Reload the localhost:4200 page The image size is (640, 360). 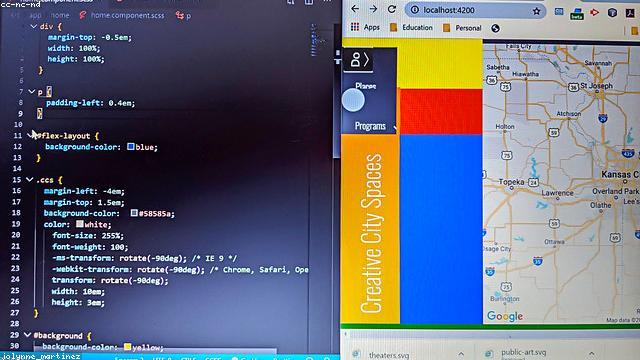coord(391,9)
